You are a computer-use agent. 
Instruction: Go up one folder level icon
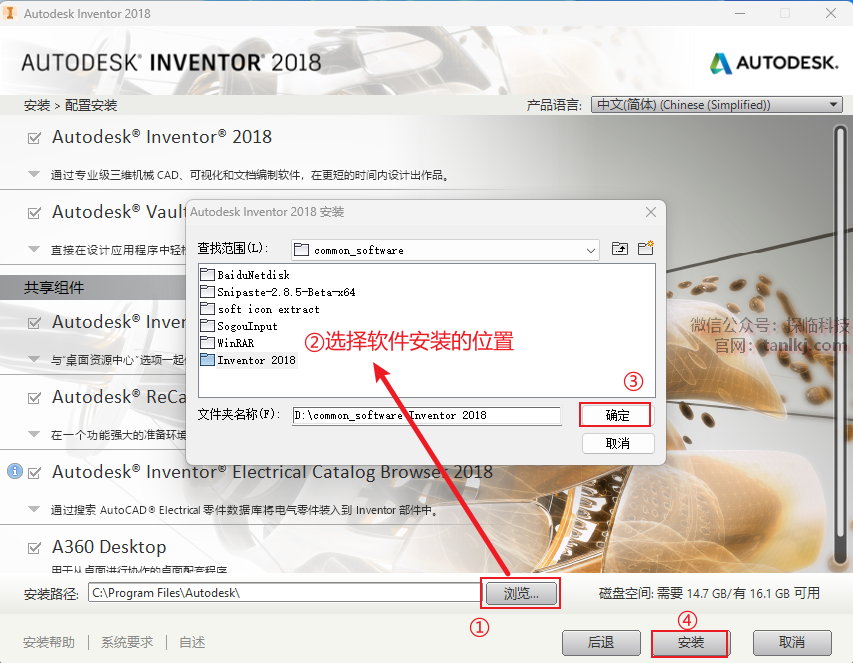coord(620,249)
